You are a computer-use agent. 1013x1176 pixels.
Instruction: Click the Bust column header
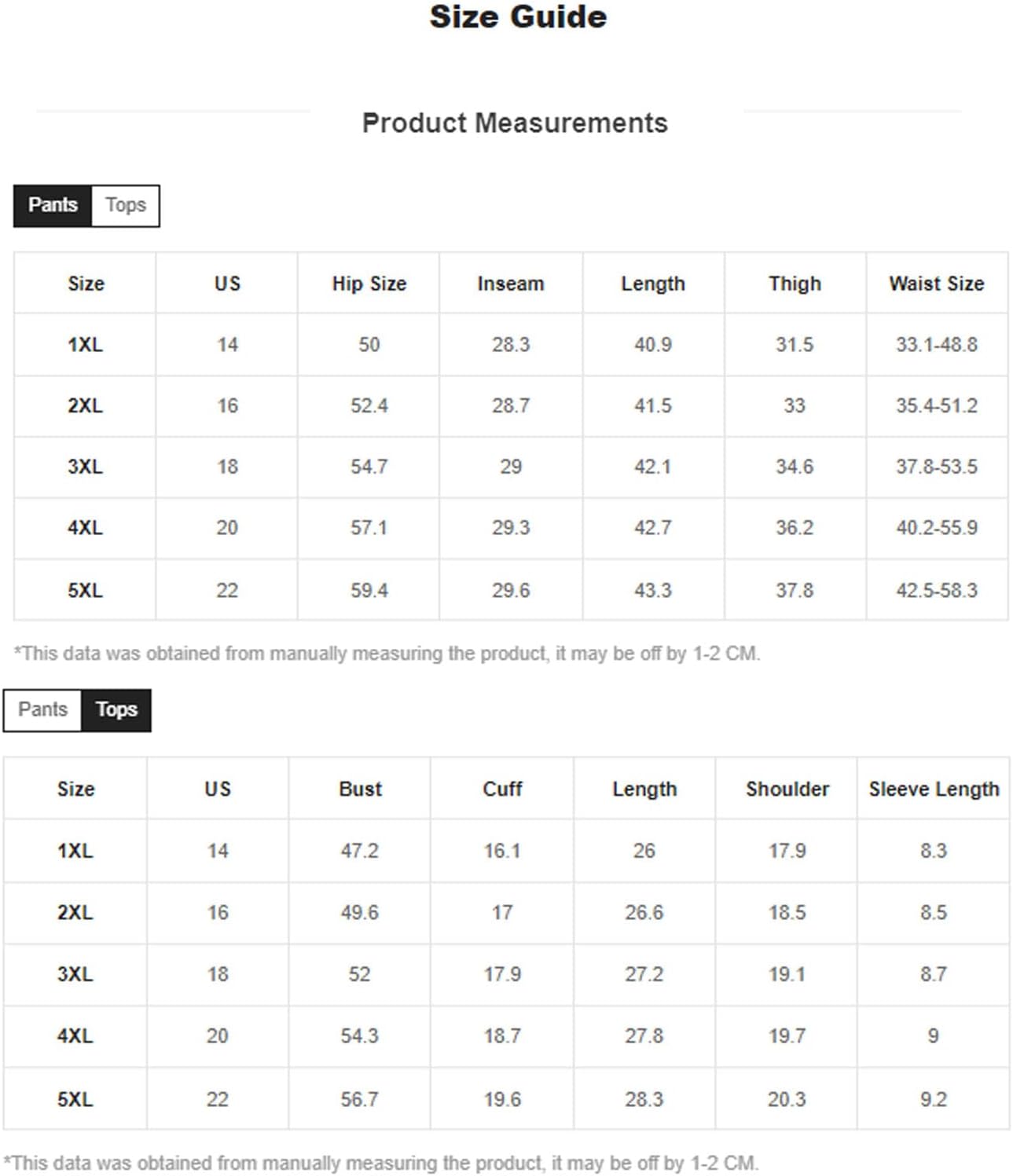[360, 789]
